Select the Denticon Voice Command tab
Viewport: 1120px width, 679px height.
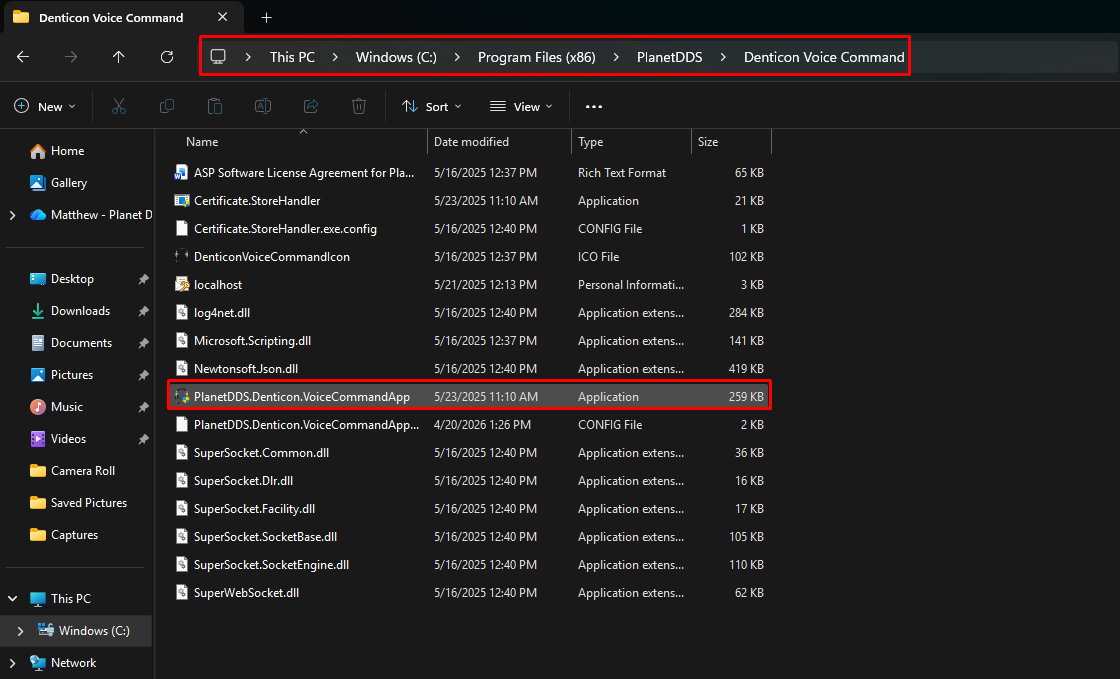point(111,17)
